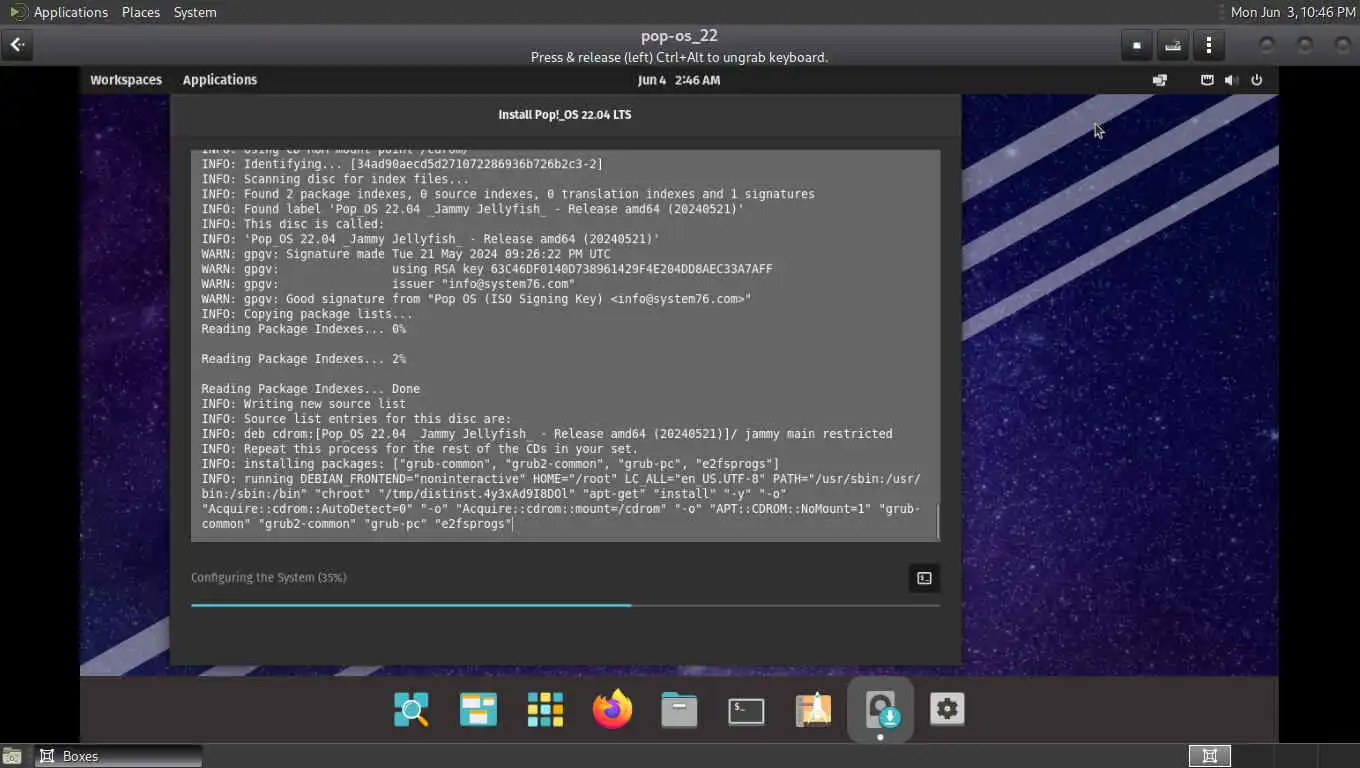Click the 'Repeat this process for the rest' line
Image resolution: width=1360 pixels, height=768 pixels.
tap(419, 449)
